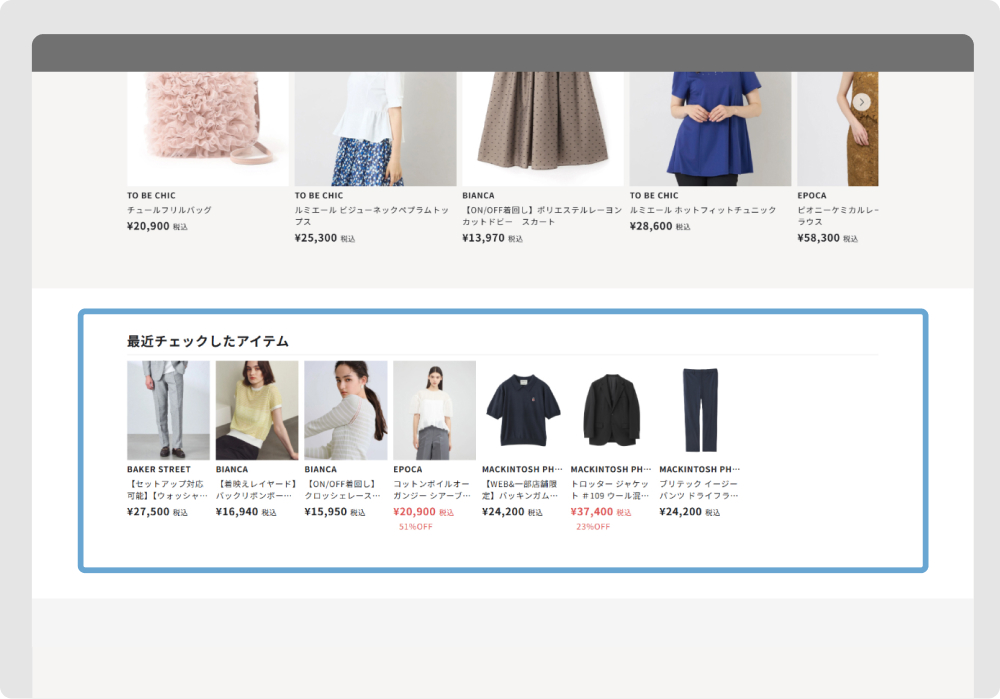This screenshot has height=699, width=1000.
Task: Click 【ON/OFF着回し】ポリエステルレーヨン skirt name
Action: pyautogui.click(x=542, y=216)
